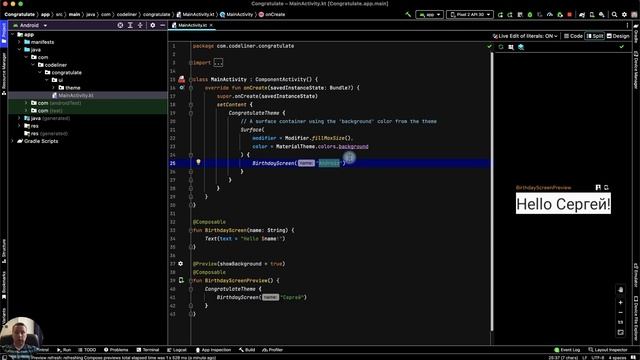Expand the manifests folder
The width and height of the screenshot is (640, 360).
coord(19,42)
